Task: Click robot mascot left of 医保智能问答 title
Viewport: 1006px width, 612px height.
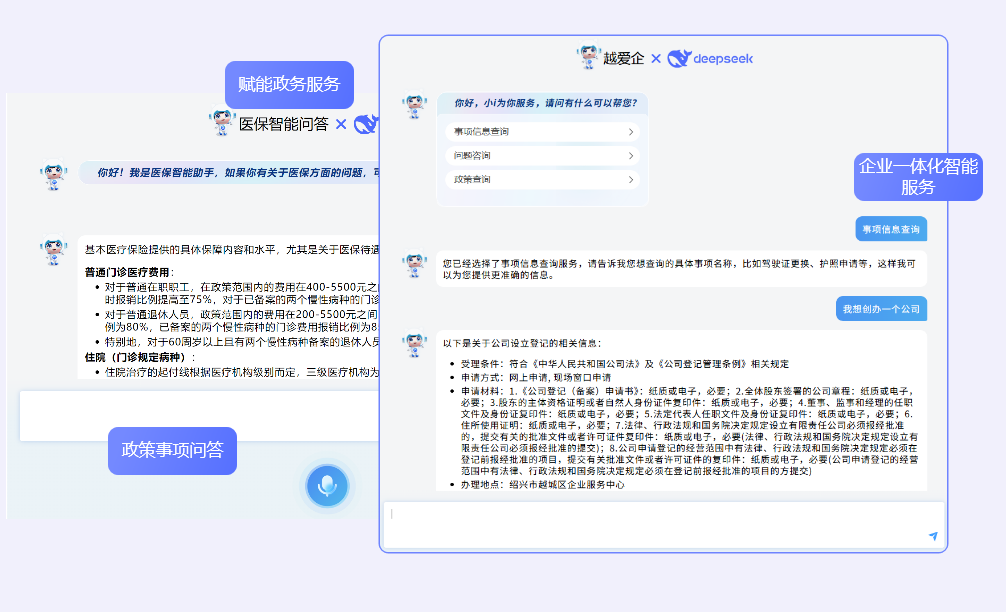Action: (221, 123)
